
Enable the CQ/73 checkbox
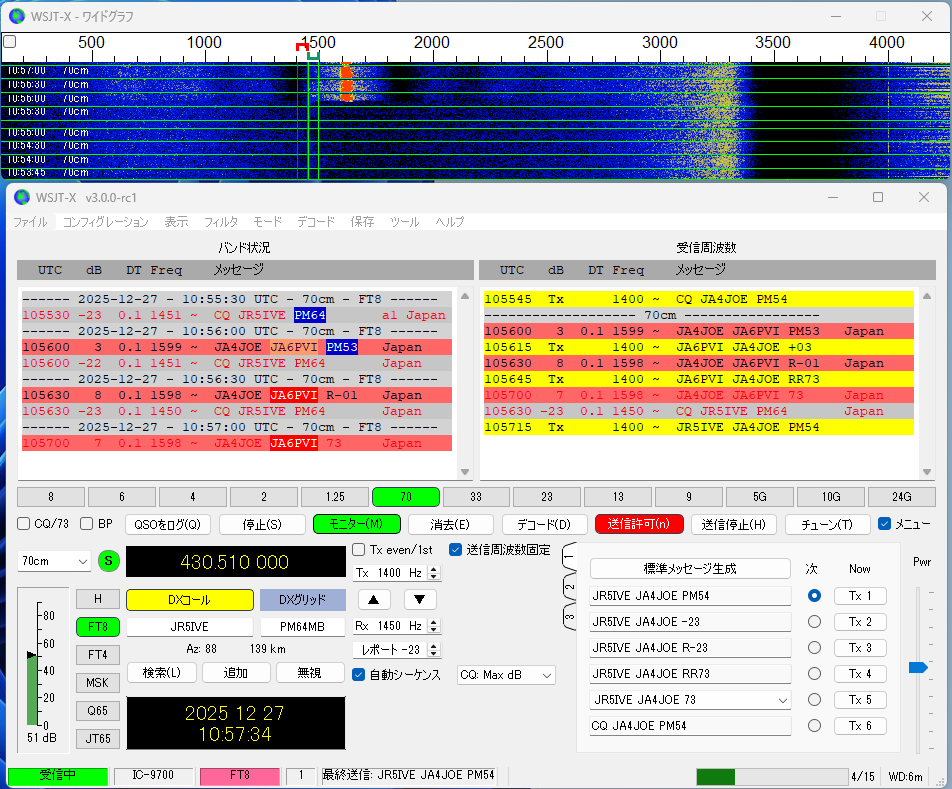point(24,524)
